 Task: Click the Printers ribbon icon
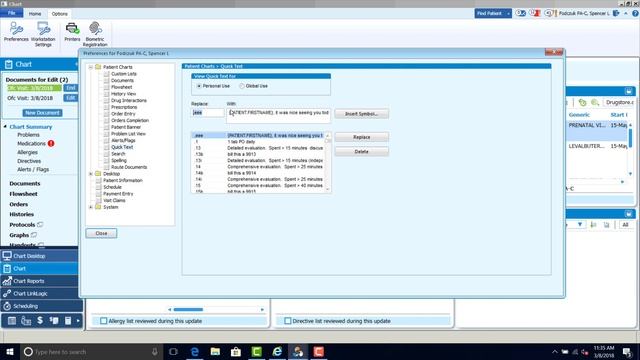tap(72, 32)
